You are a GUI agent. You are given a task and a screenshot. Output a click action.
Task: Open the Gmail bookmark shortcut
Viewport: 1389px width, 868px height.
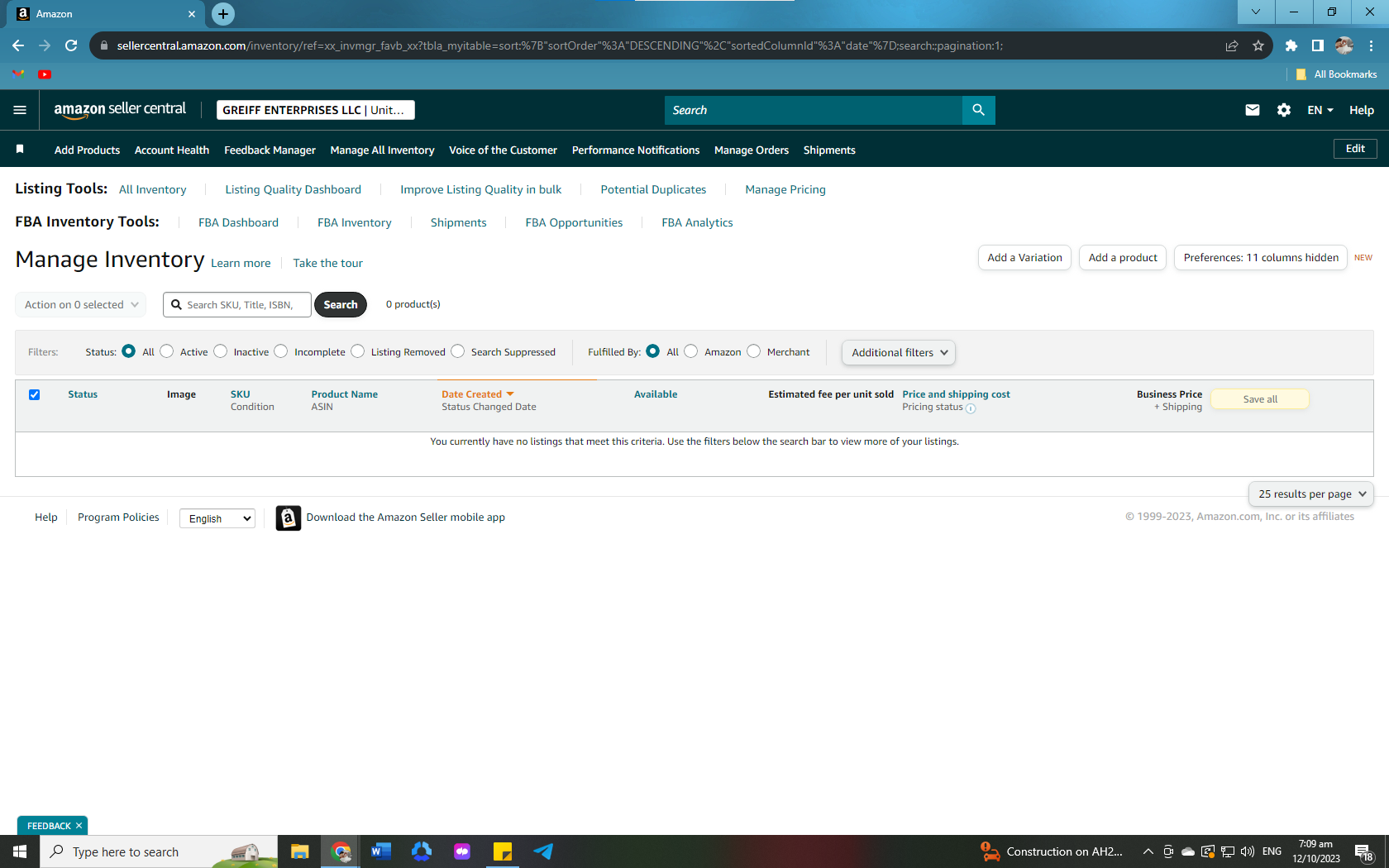tap(18, 74)
